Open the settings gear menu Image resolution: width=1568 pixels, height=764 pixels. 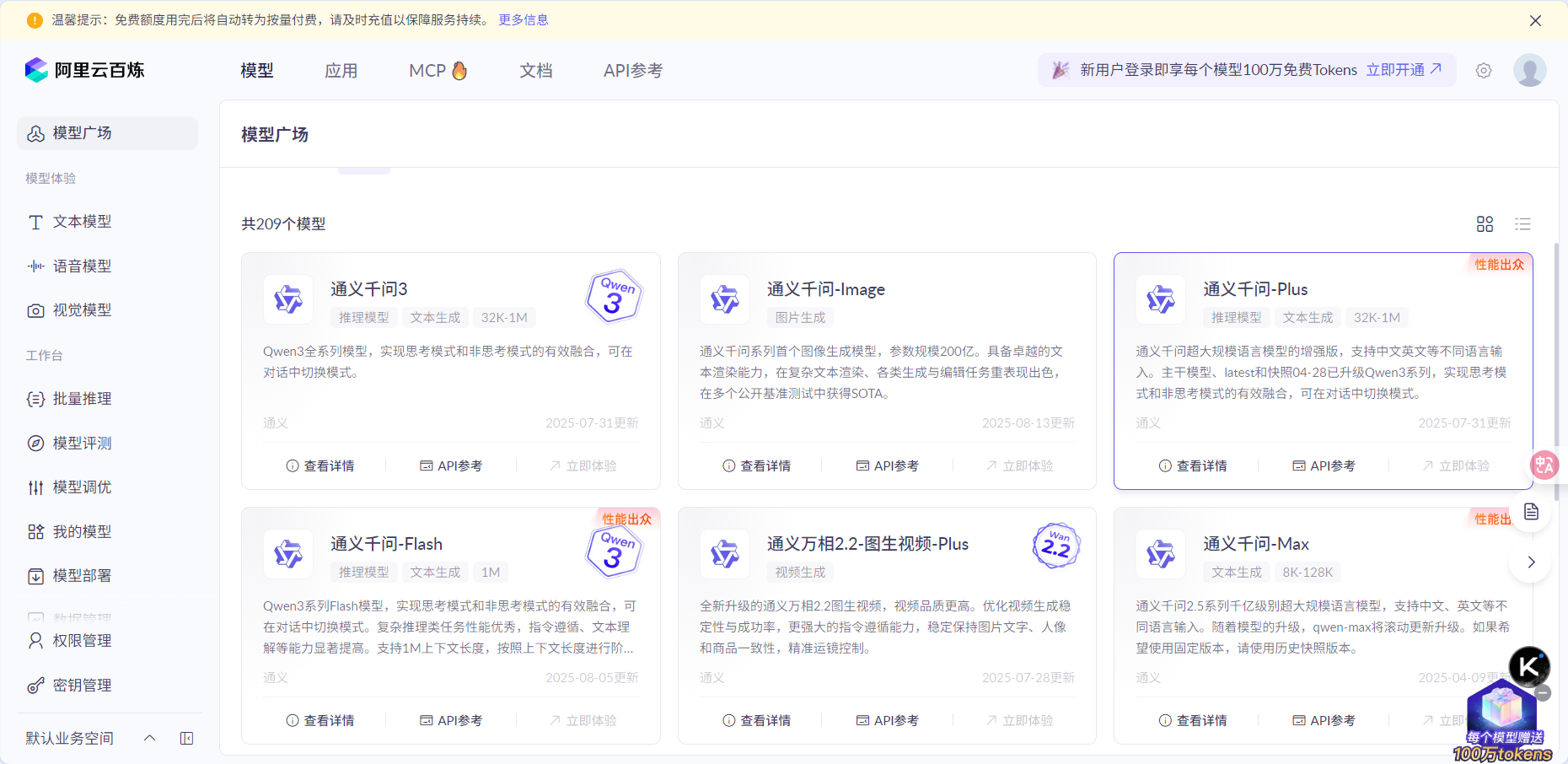(1484, 70)
